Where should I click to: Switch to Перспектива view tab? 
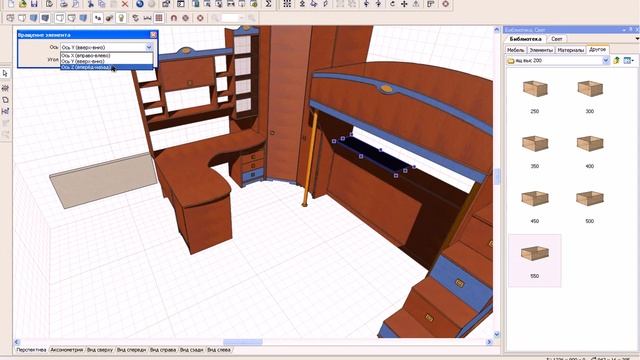tap(31, 350)
